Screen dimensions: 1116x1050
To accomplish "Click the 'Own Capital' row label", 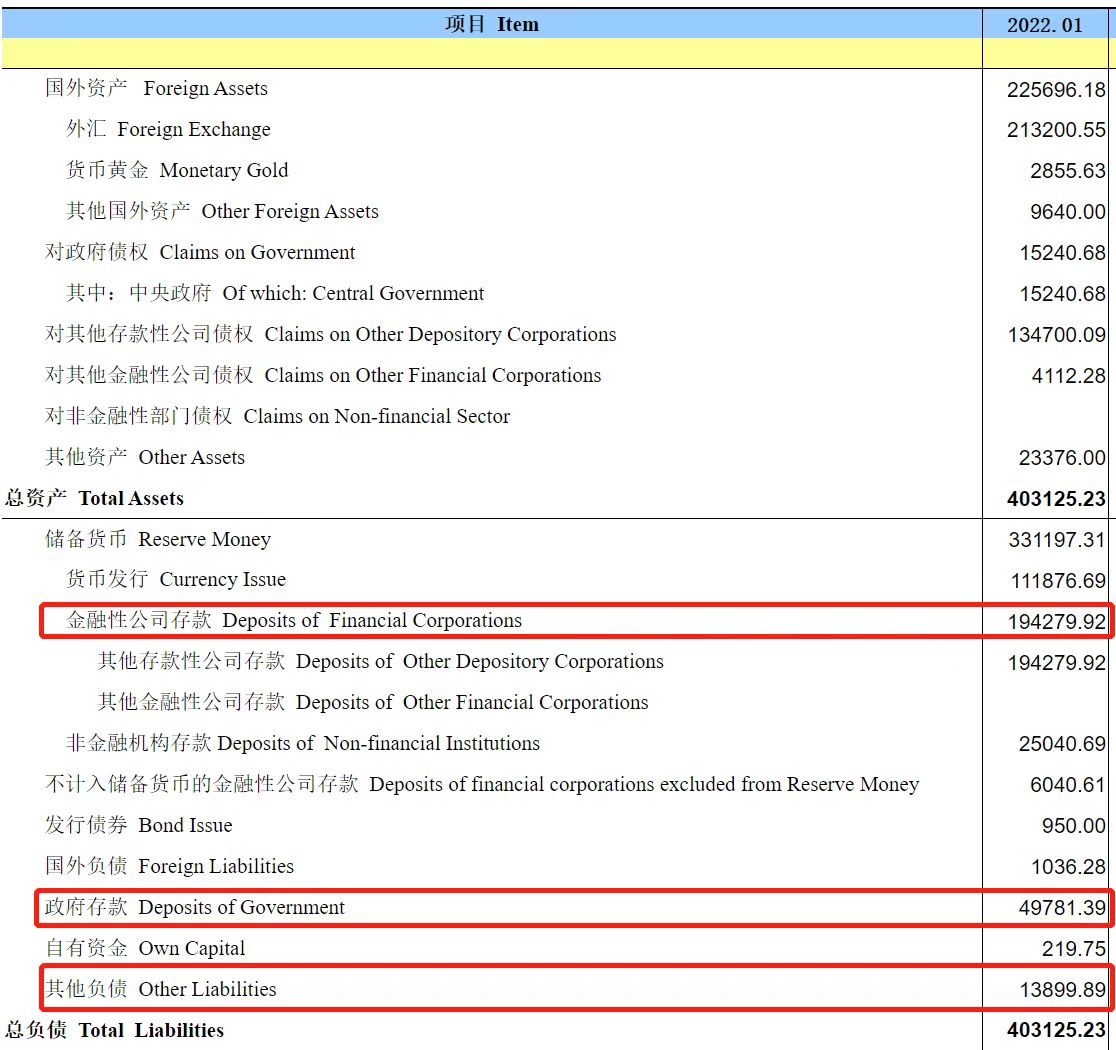I will 144,948.
